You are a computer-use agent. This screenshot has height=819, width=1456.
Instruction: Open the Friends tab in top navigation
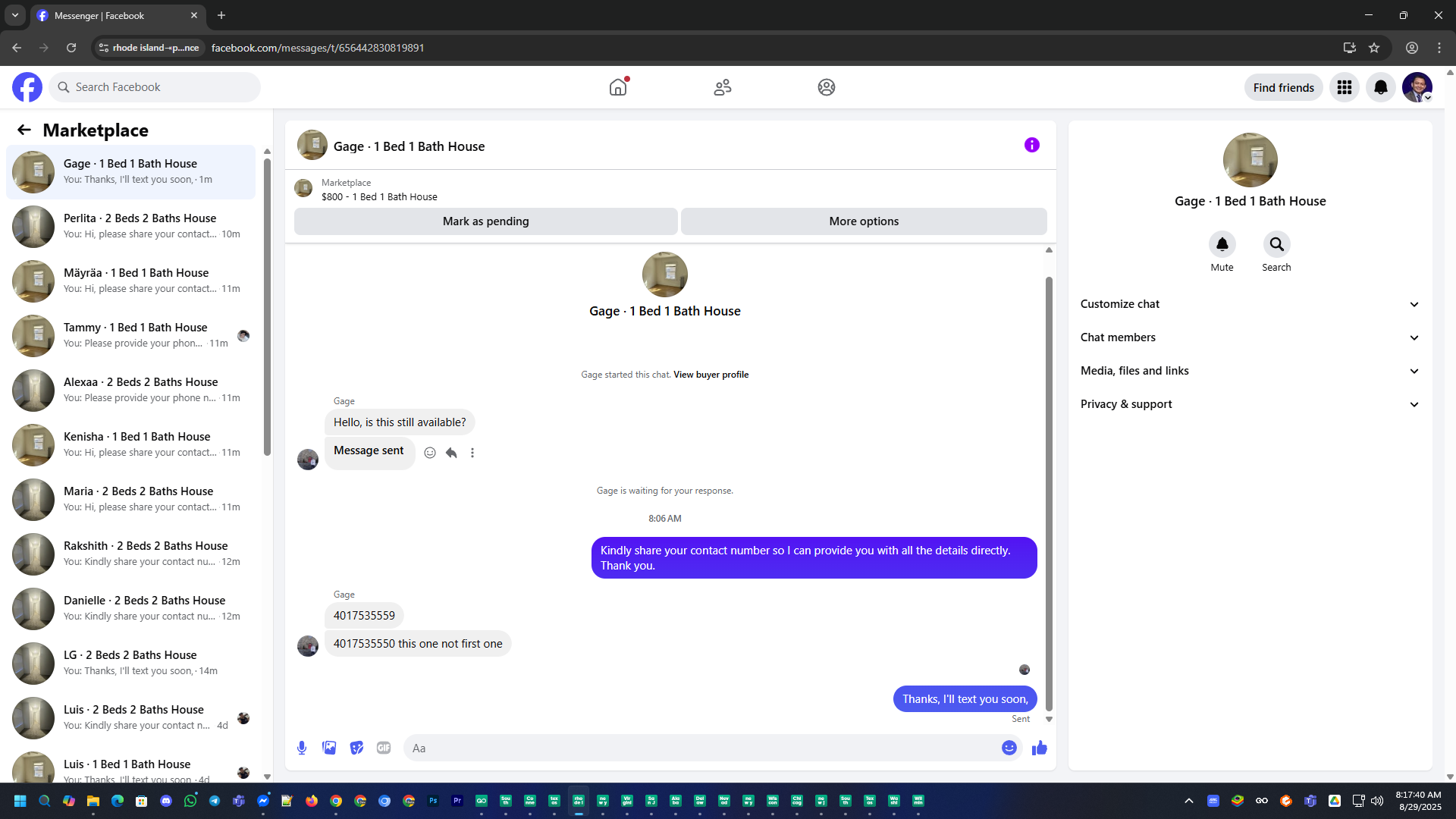pos(722,87)
